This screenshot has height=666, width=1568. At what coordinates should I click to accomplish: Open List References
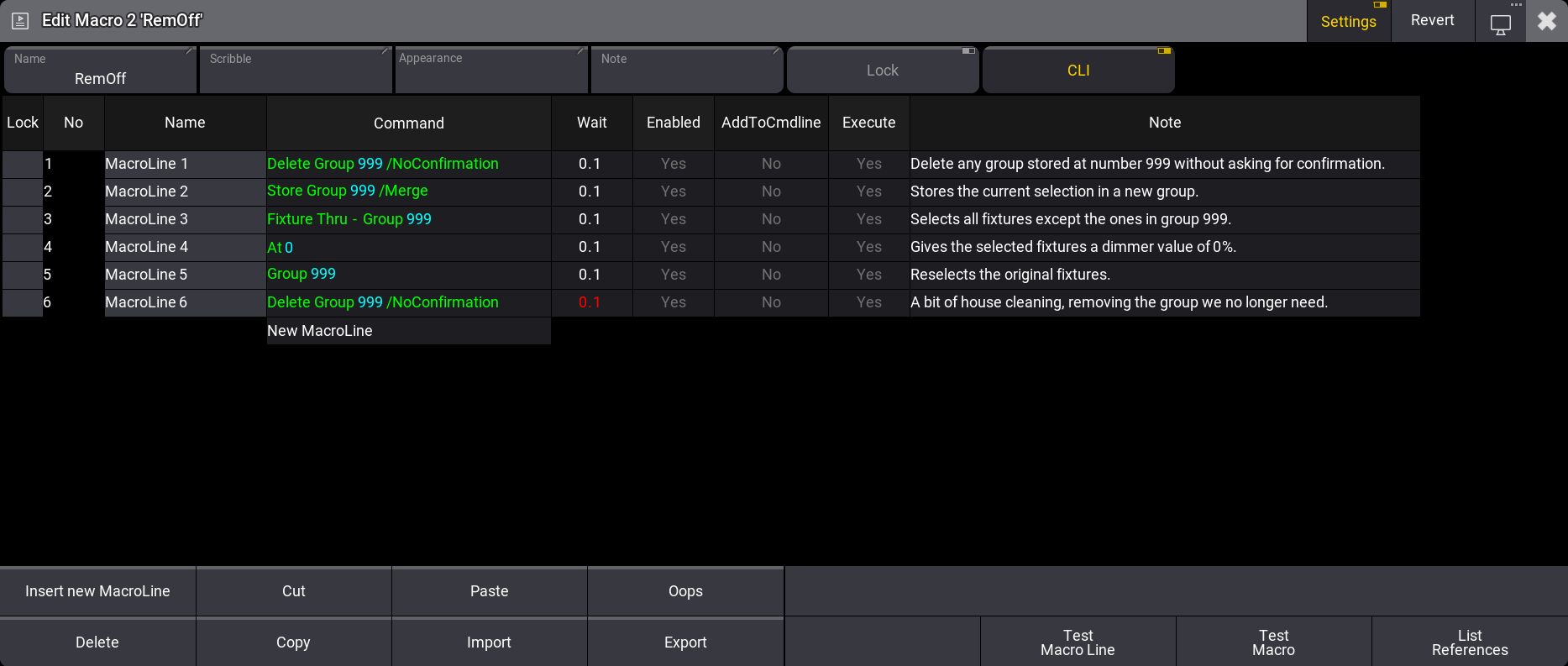1469,642
